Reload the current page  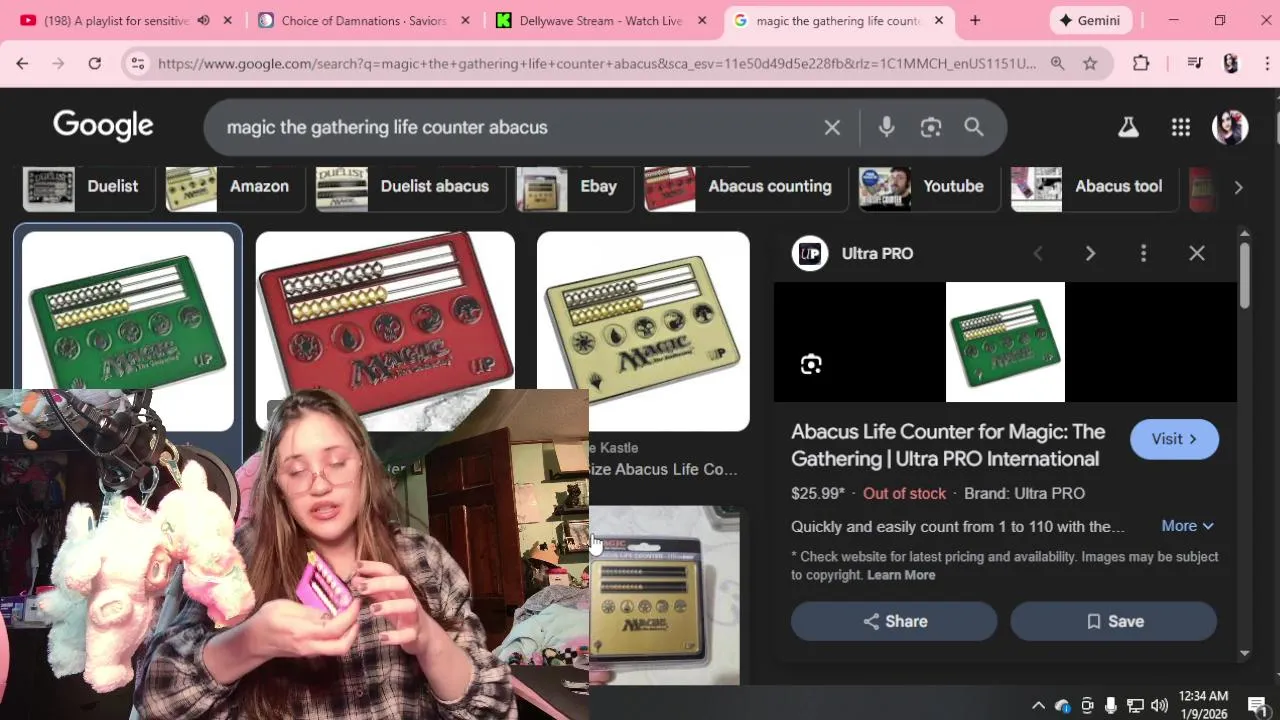point(94,63)
